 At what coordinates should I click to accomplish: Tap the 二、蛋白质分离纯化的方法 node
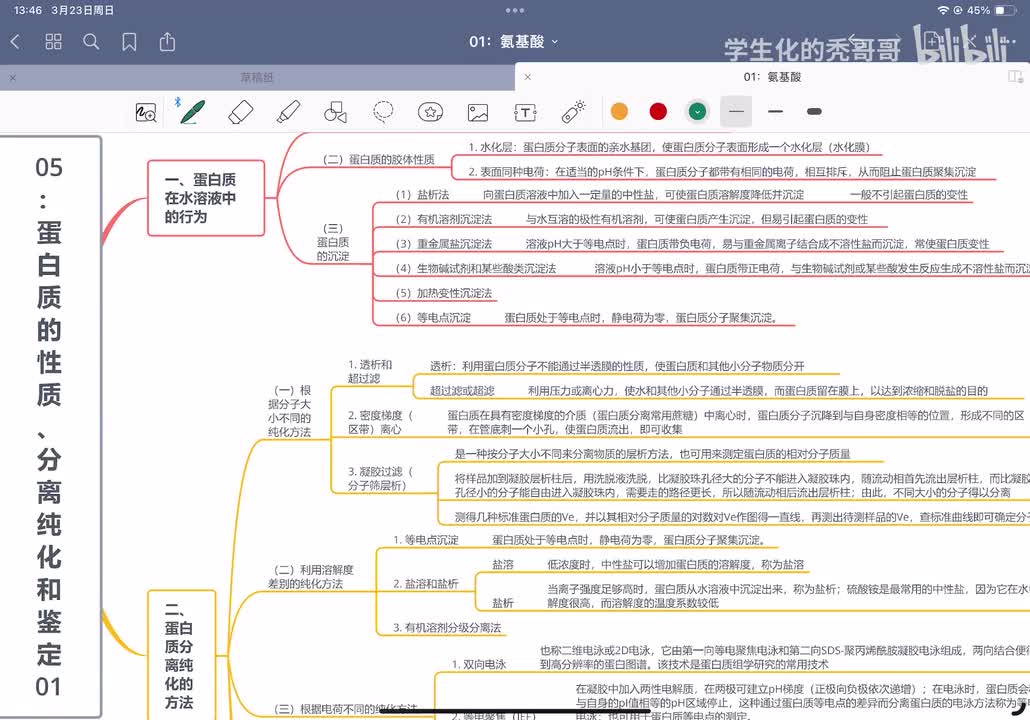click(182, 655)
